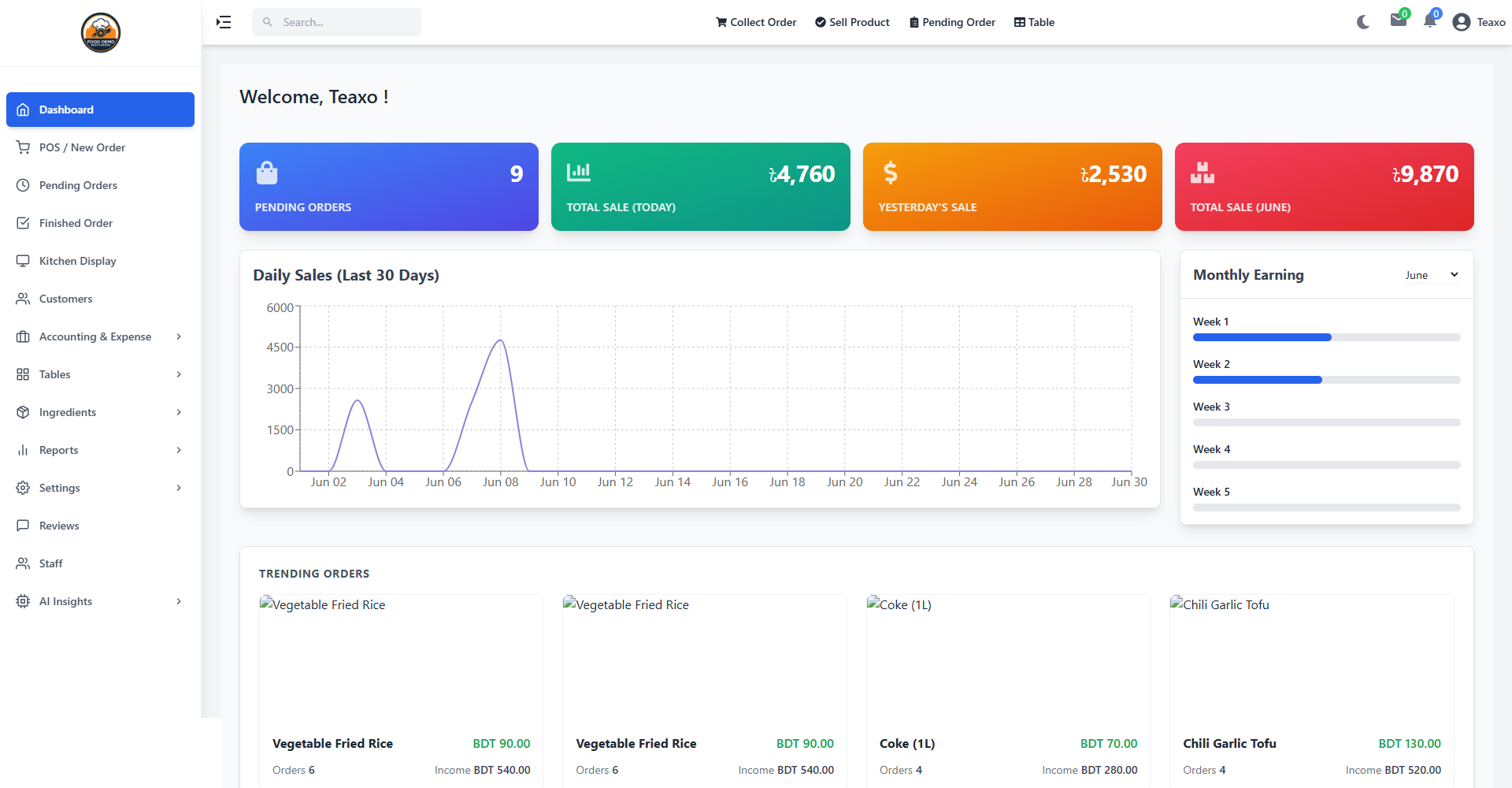Image resolution: width=1512 pixels, height=788 pixels.
Task: Click Collect Order in the top bar
Action: point(756,22)
